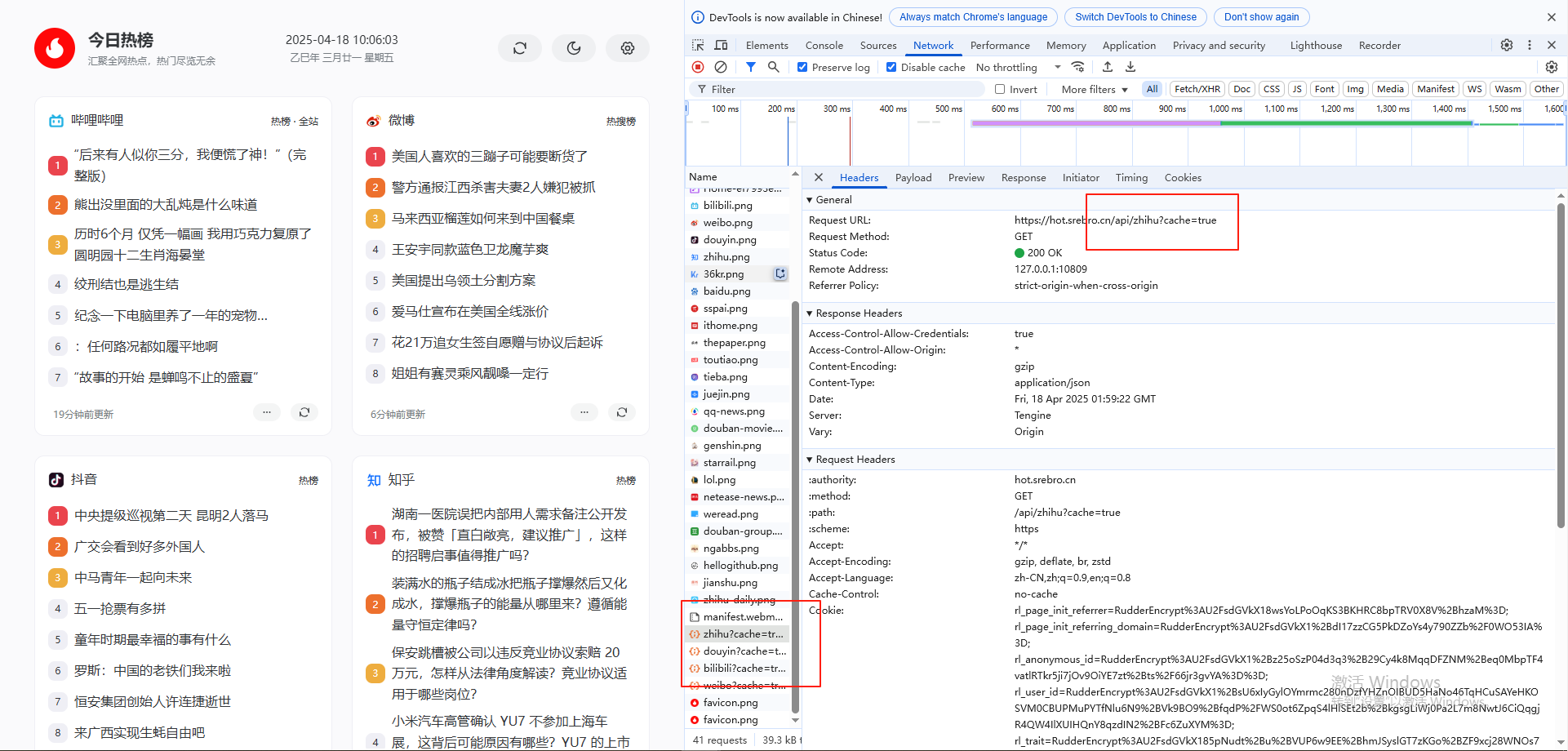Import a HAR file using the upload icon
The width and height of the screenshot is (1568, 751).
[1108, 67]
